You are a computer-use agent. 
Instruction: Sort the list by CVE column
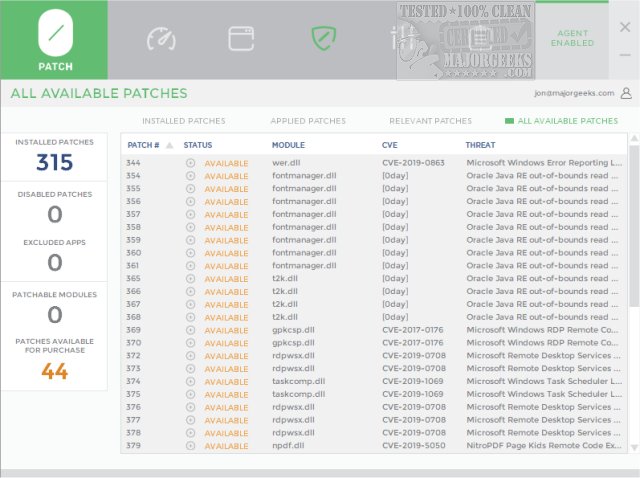(389, 146)
